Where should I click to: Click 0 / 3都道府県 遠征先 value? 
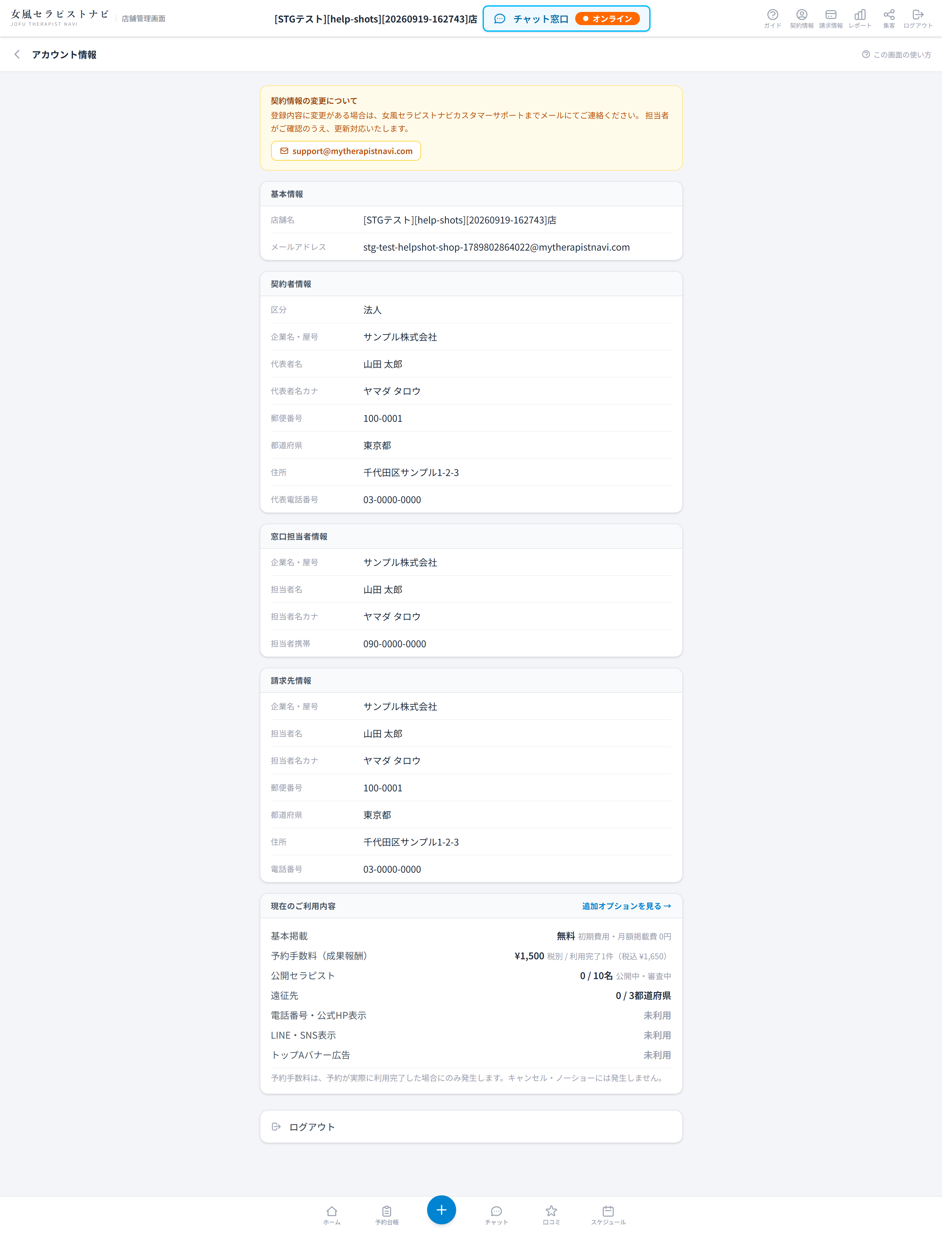click(643, 995)
